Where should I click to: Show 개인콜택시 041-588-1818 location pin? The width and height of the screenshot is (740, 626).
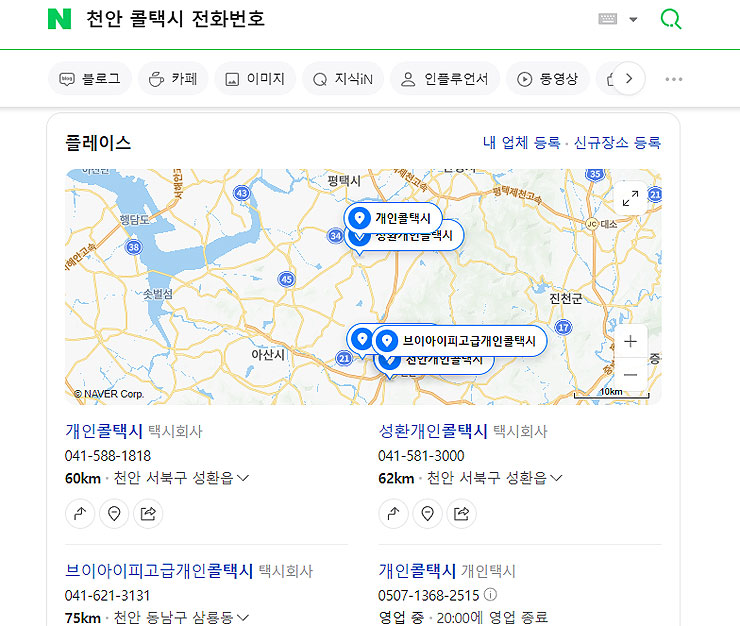click(x=114, y=513)
